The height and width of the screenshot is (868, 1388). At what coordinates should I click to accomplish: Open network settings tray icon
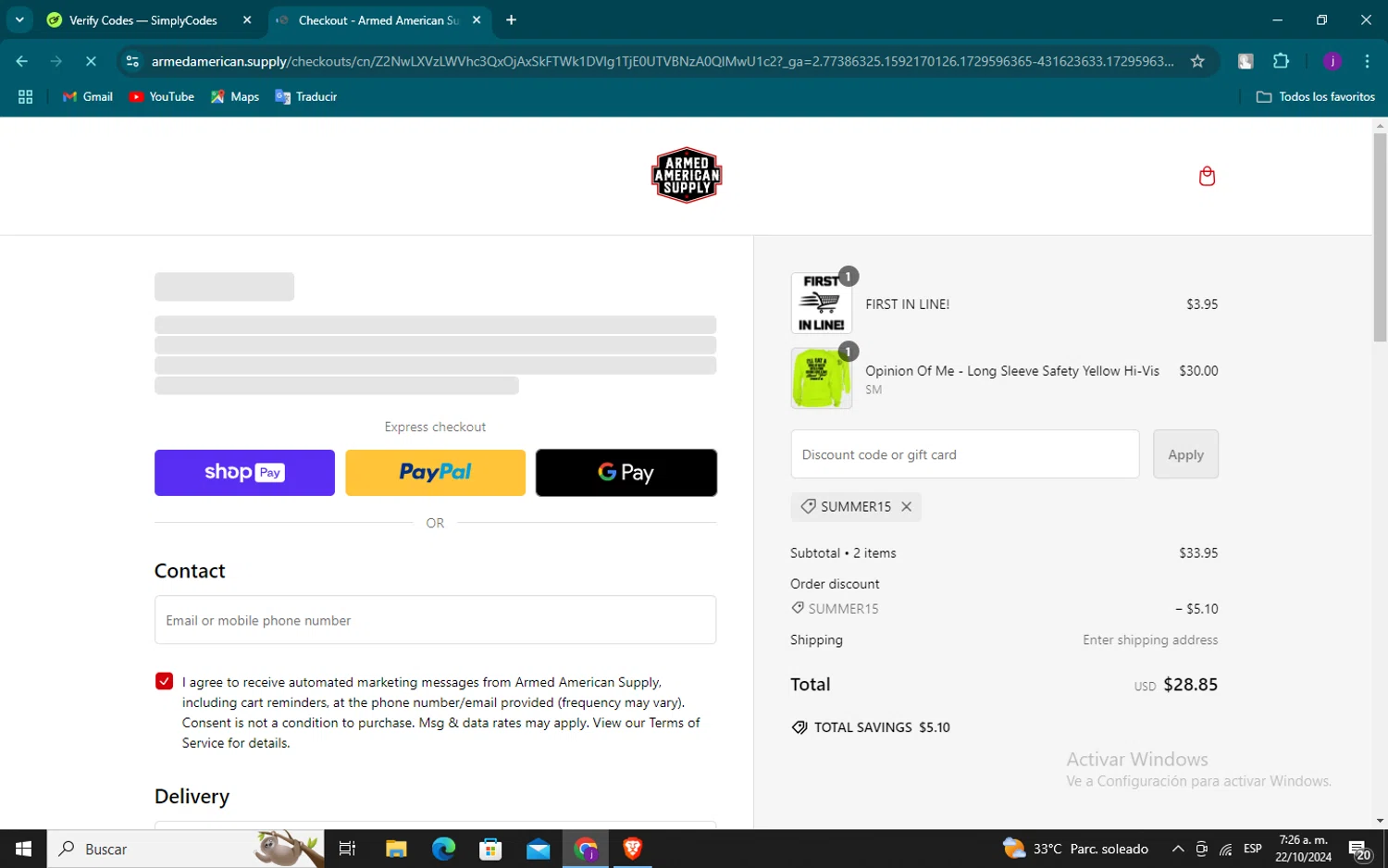1225,849
